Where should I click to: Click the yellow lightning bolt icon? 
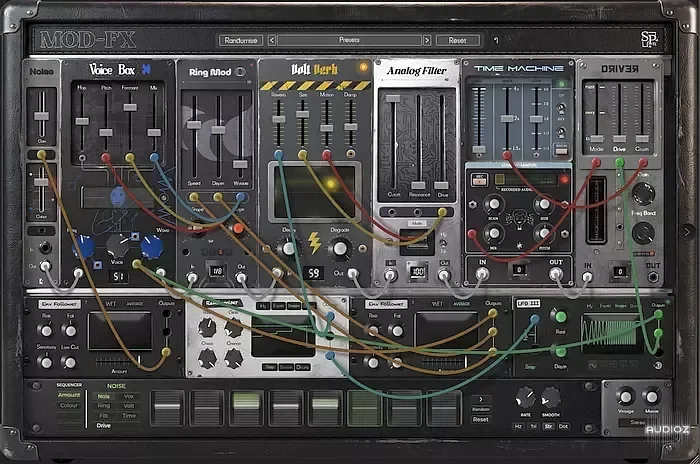click(315, 243)
